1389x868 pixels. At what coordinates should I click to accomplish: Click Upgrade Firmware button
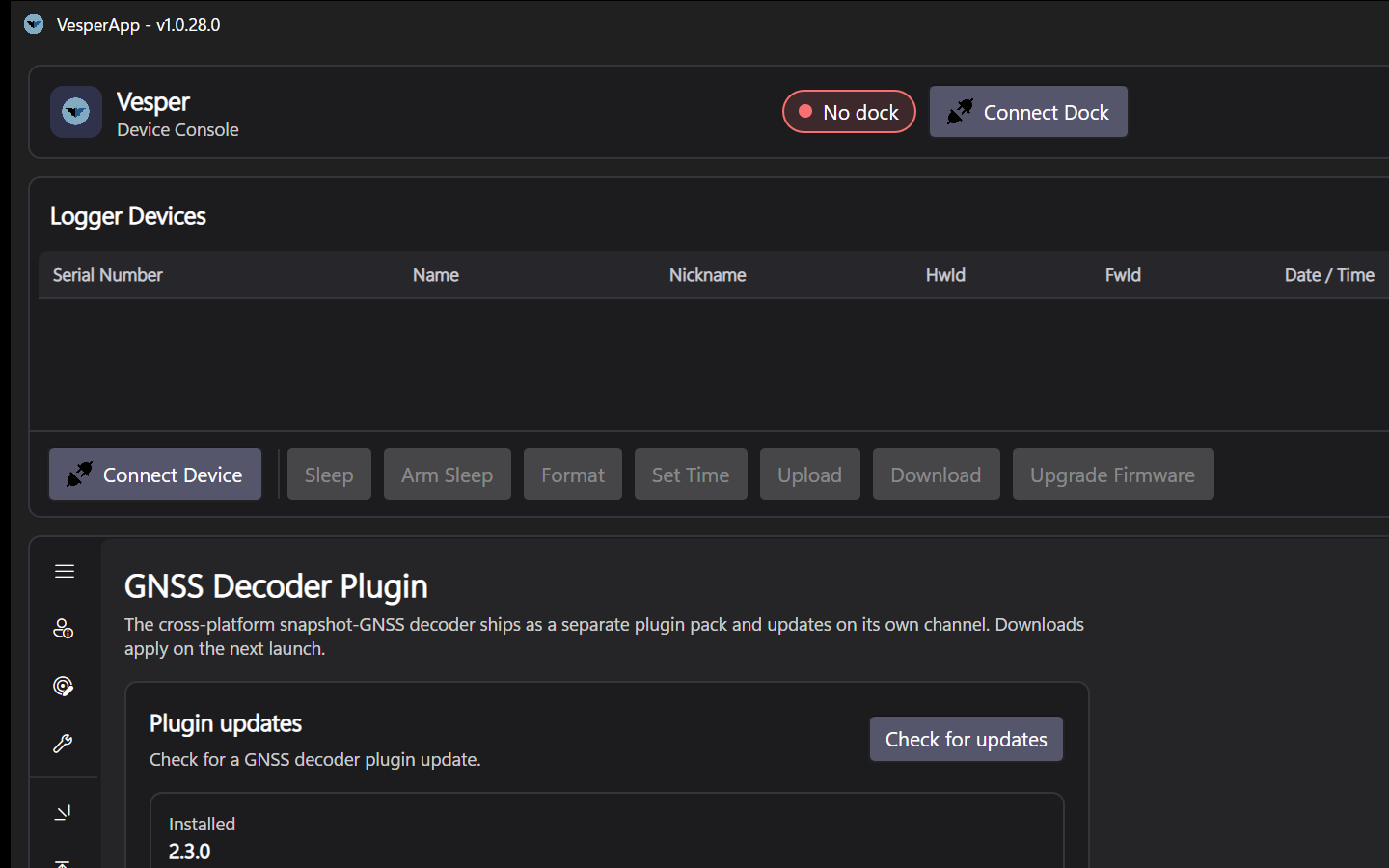coord(1113,475)
